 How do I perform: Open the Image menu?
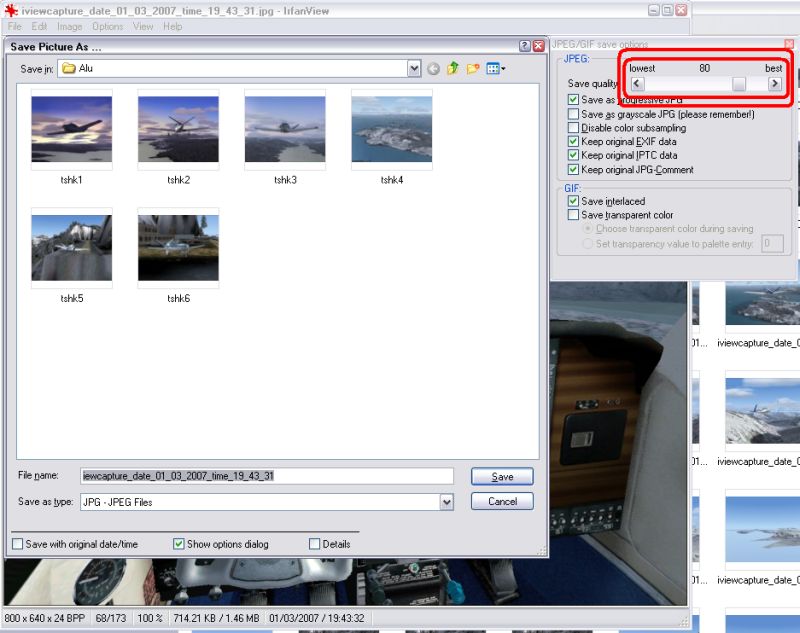pos(70,26)
